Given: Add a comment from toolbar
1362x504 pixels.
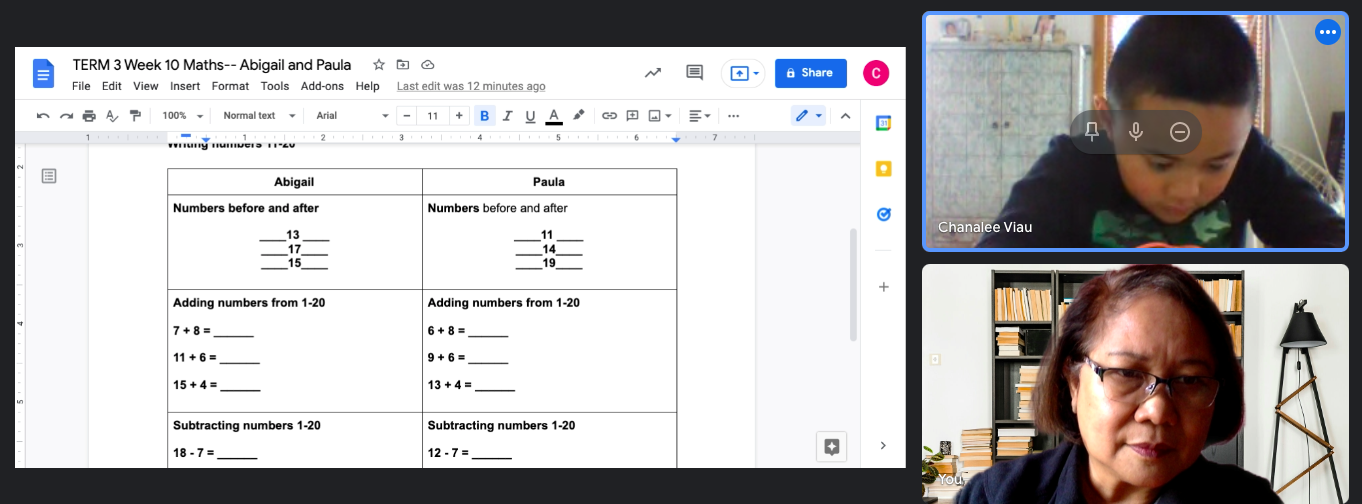Looking at the screenshot, I should pyautogui.click(x=632, y=116).
